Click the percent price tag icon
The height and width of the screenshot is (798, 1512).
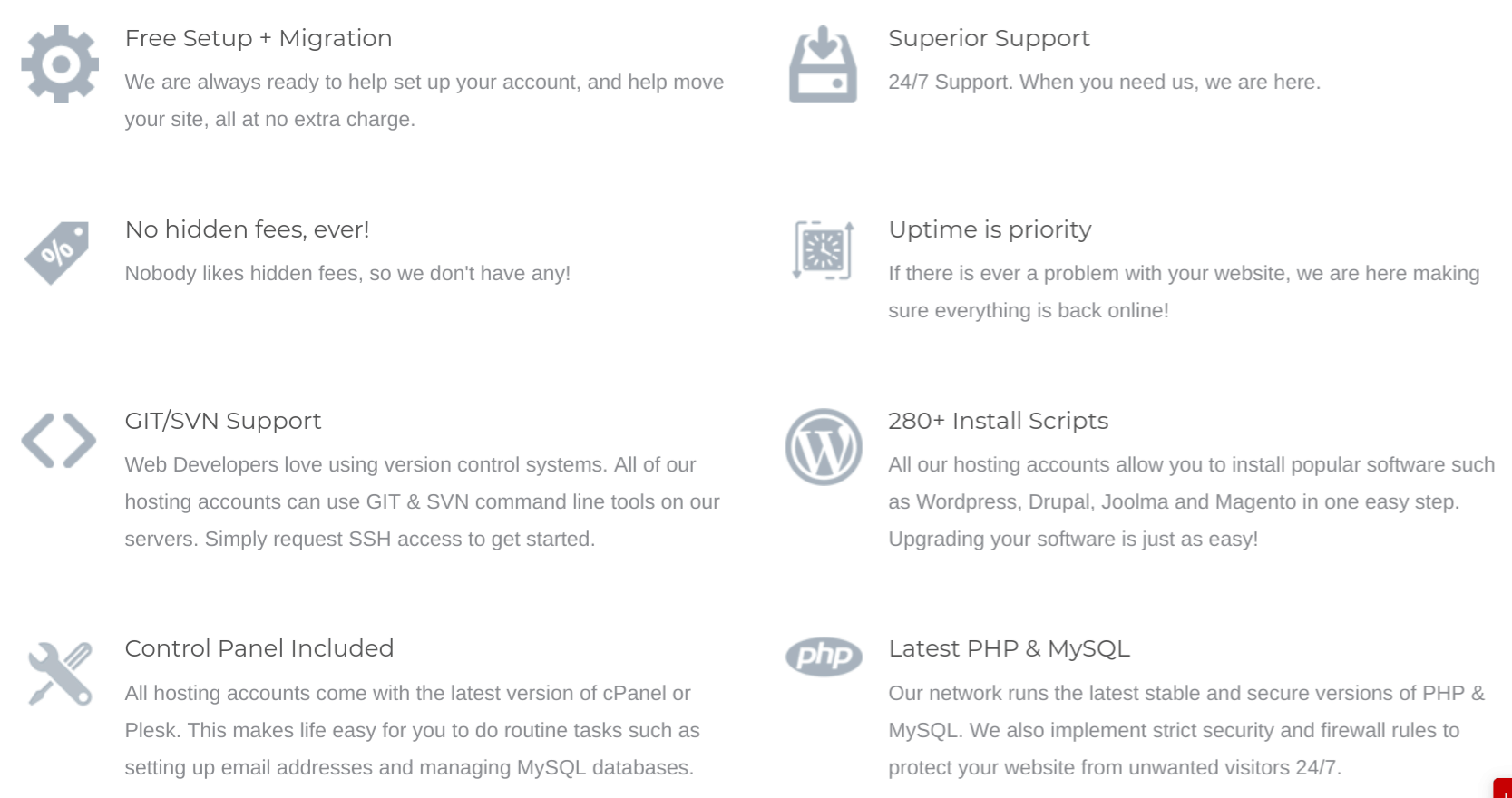tap(57, 252)
